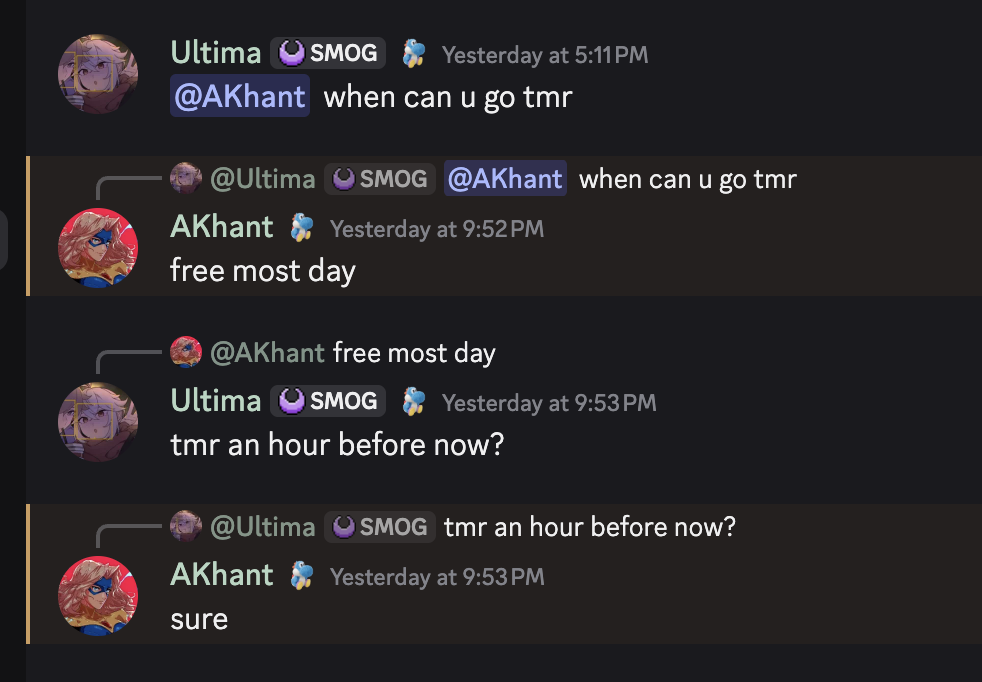Click the SMOG server tag beside the 5:11 PM timestamp
The image size is (982, 682).
[x=328, y=53]
